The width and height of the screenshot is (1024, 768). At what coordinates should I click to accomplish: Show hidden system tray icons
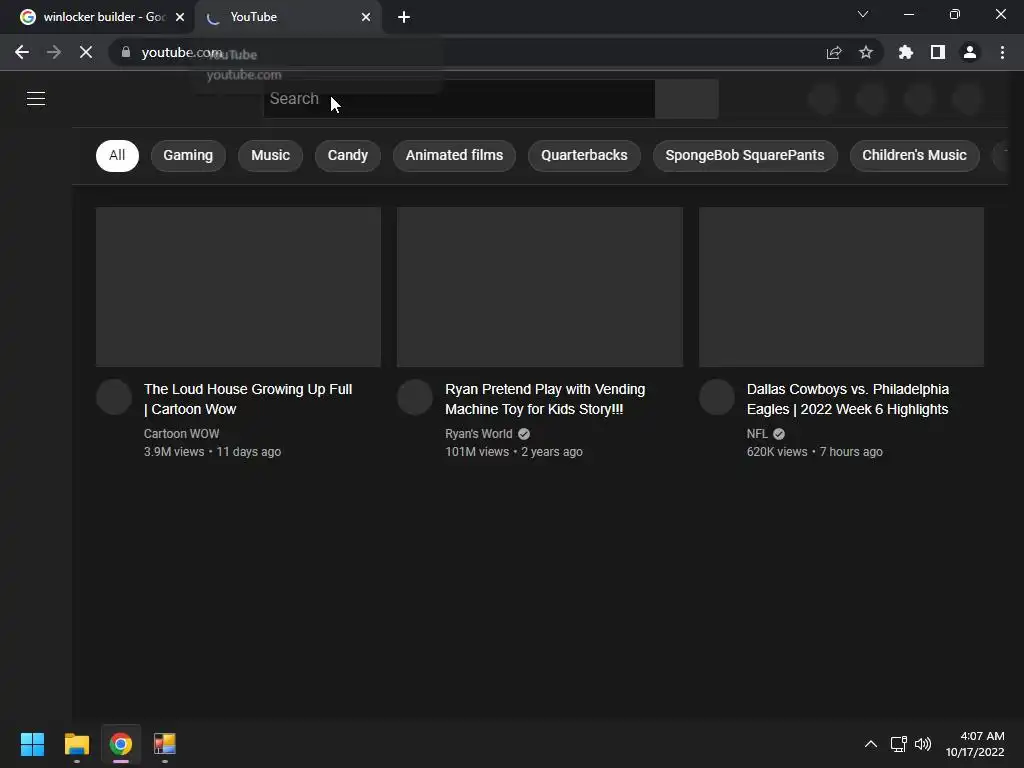click(871, 744)
